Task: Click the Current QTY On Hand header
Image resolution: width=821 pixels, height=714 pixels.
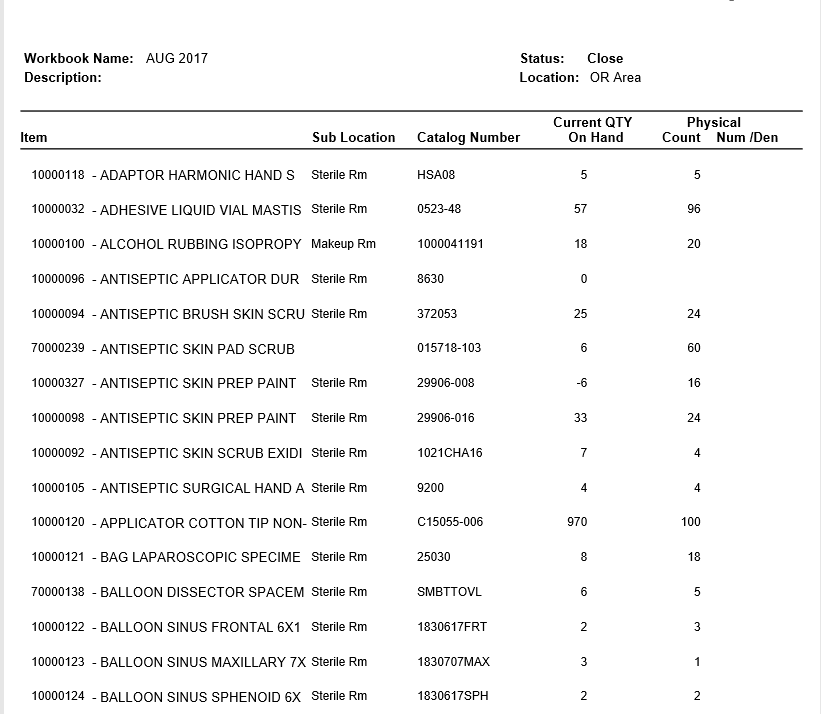Action: [593, 130]
